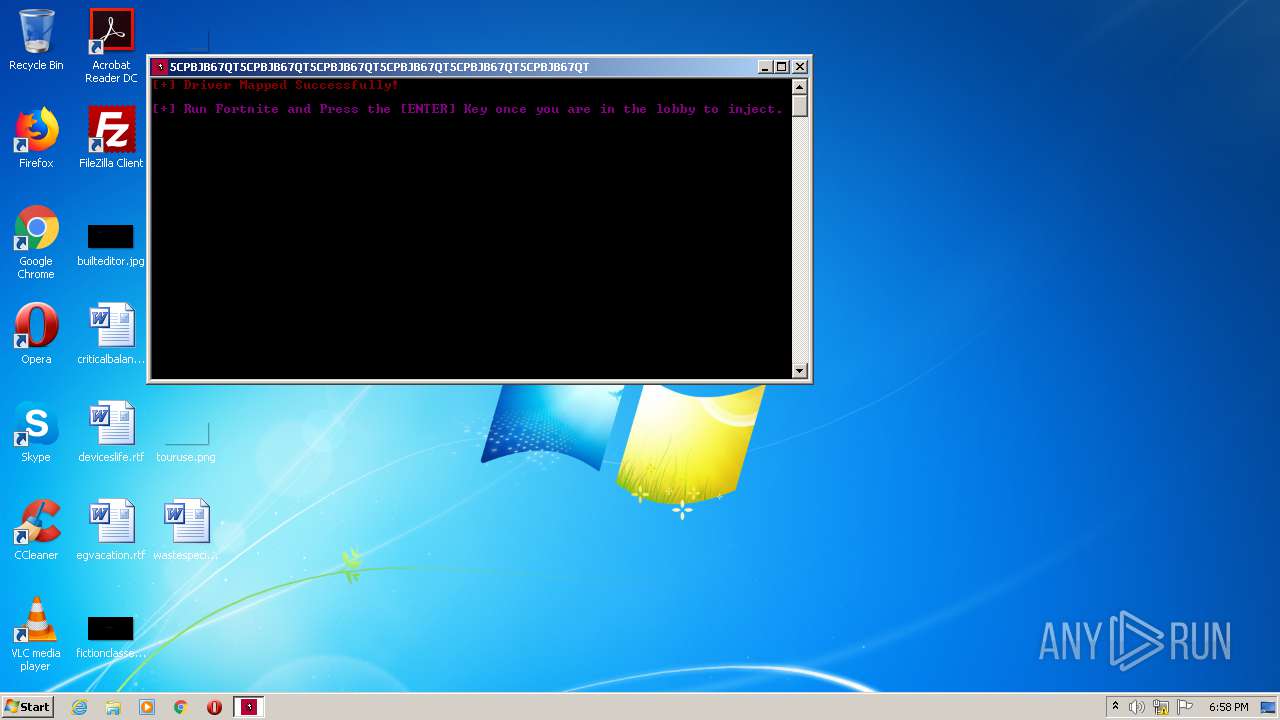Viewport: 1280px width, 720px height.
Task: Click the console title bar text 5CPBJB67QT…
Action: click(x=379, y=67)
